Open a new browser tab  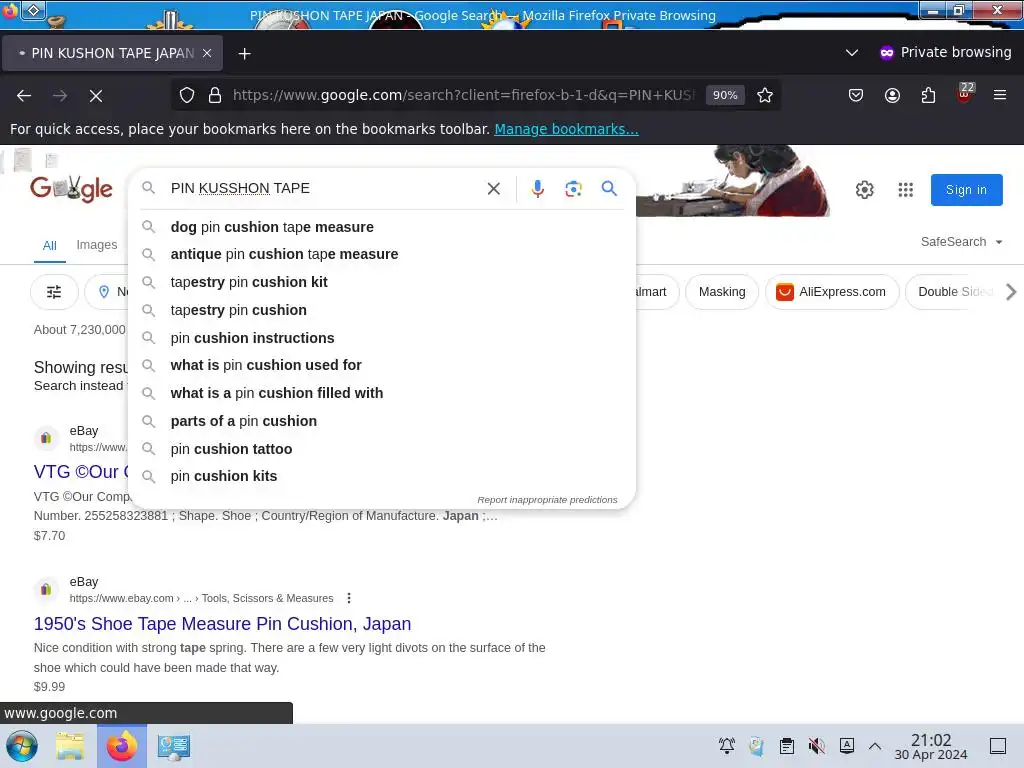point(244,54)
